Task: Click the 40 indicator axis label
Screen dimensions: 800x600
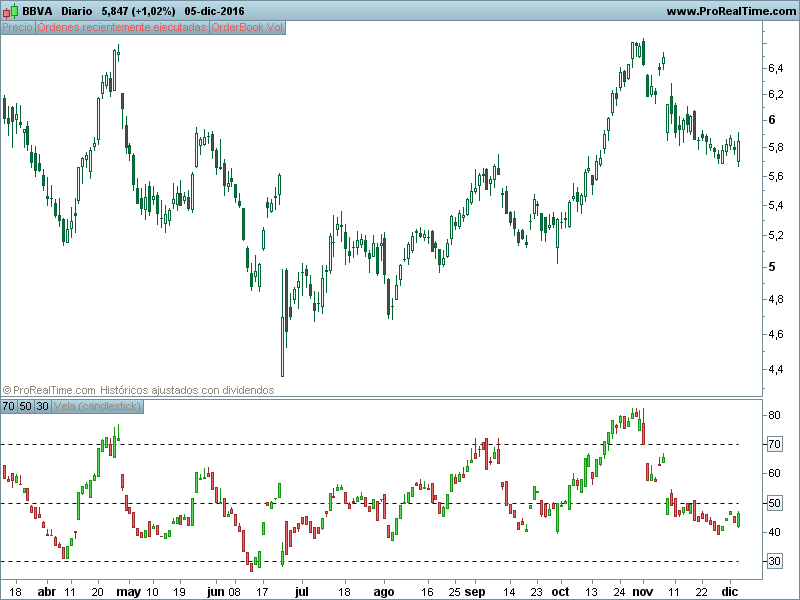Action: pos(774,532)
